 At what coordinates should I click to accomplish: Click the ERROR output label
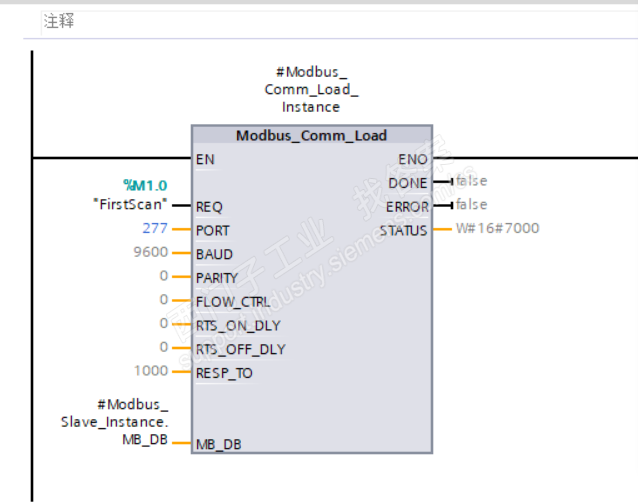point(407,207)
